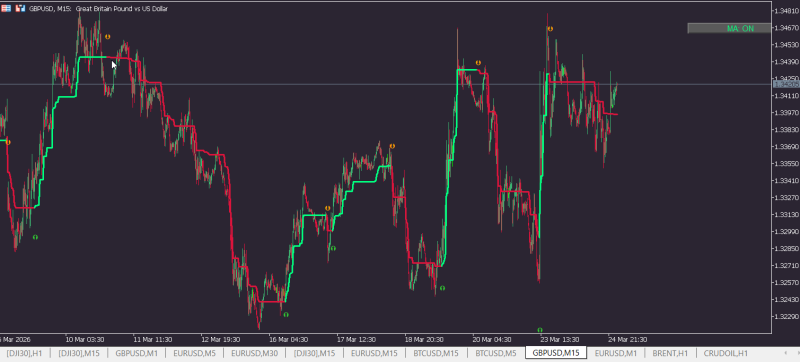
Task: Click the '11 Mar 11:30' time axis label
Action: [x=153, y=340]
